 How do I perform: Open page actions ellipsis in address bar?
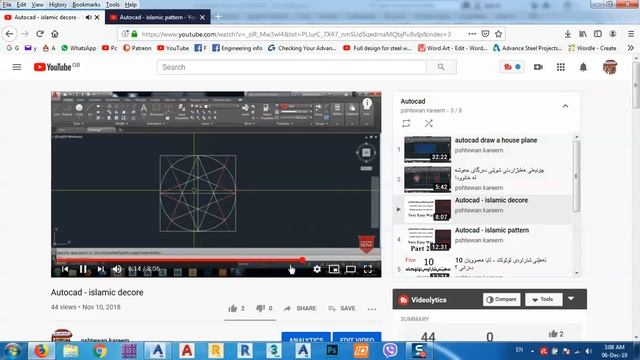(472, 34)
